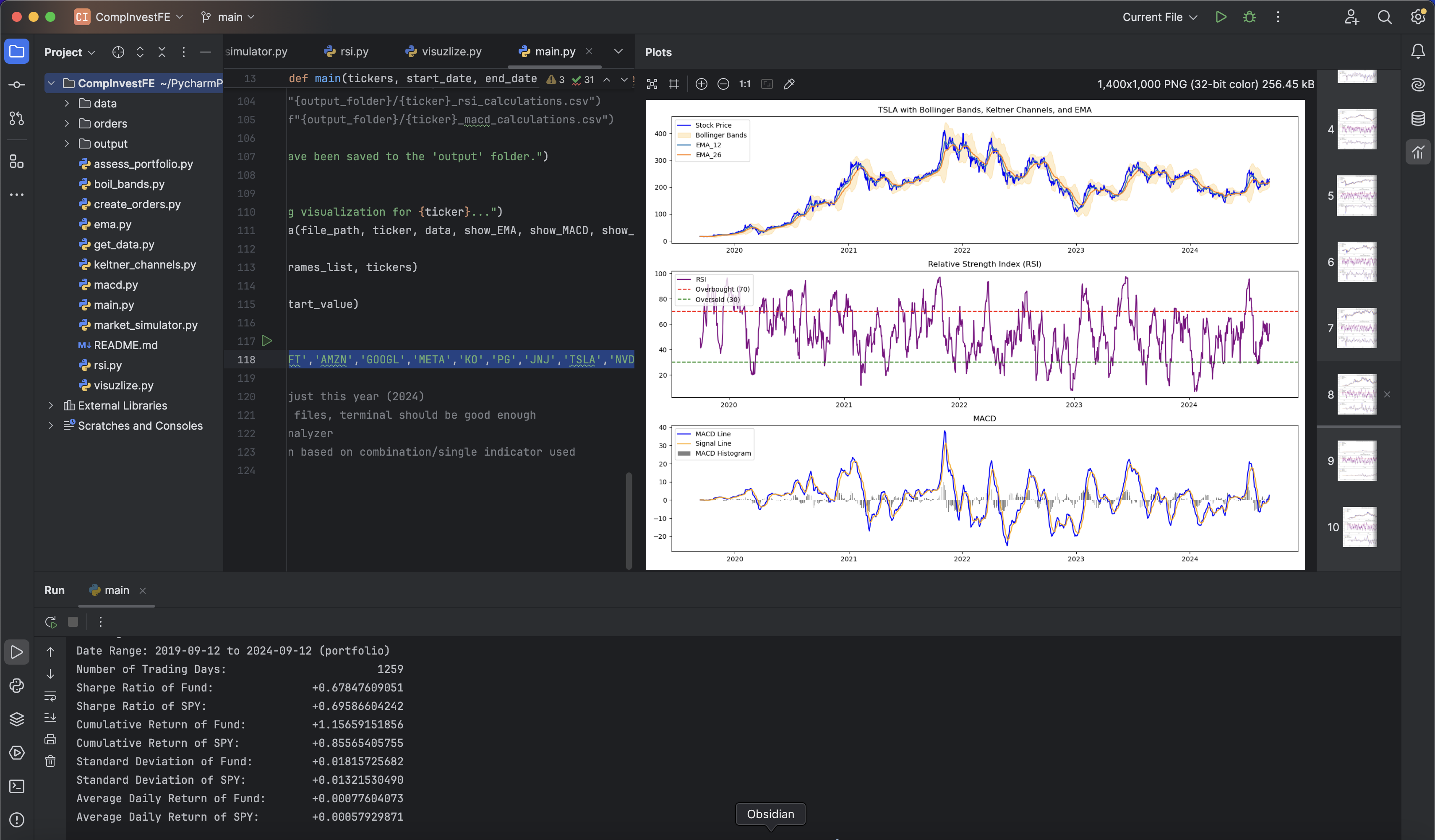
Task: Show hidden editor tabs chevron
Action: [x=618, y=51]
